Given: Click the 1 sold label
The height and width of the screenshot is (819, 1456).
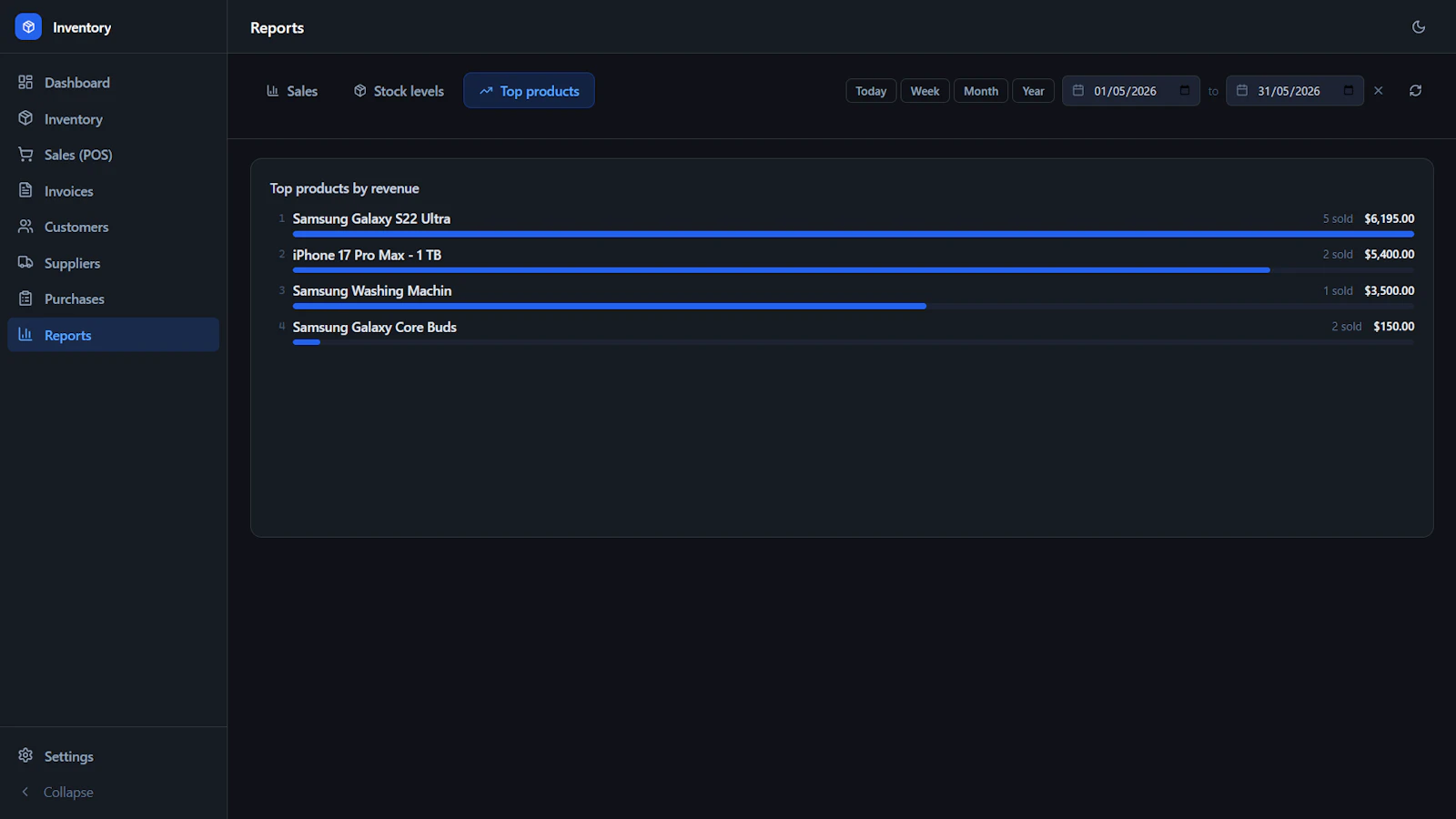Looking at the screenshot, I should (1338, 291).
